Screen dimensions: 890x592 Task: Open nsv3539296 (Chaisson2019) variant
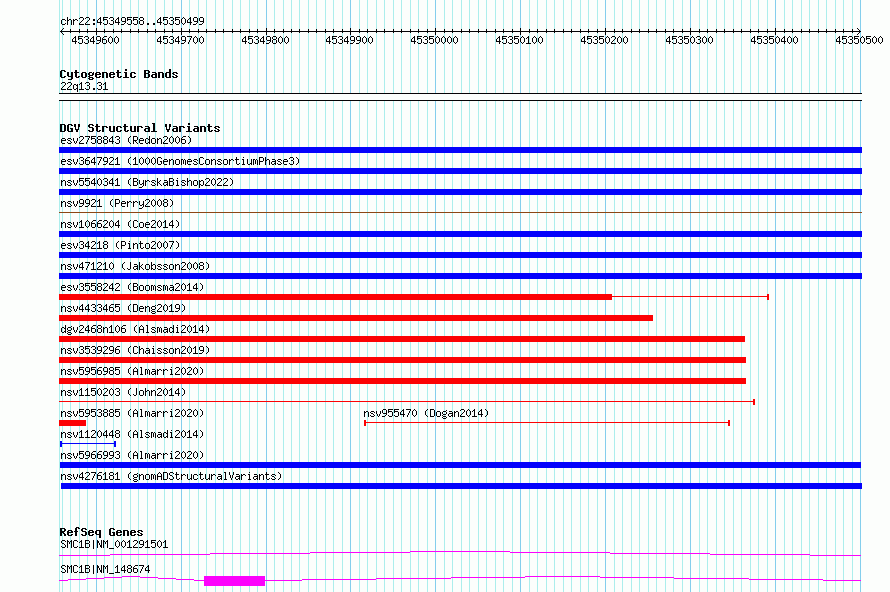135,350
